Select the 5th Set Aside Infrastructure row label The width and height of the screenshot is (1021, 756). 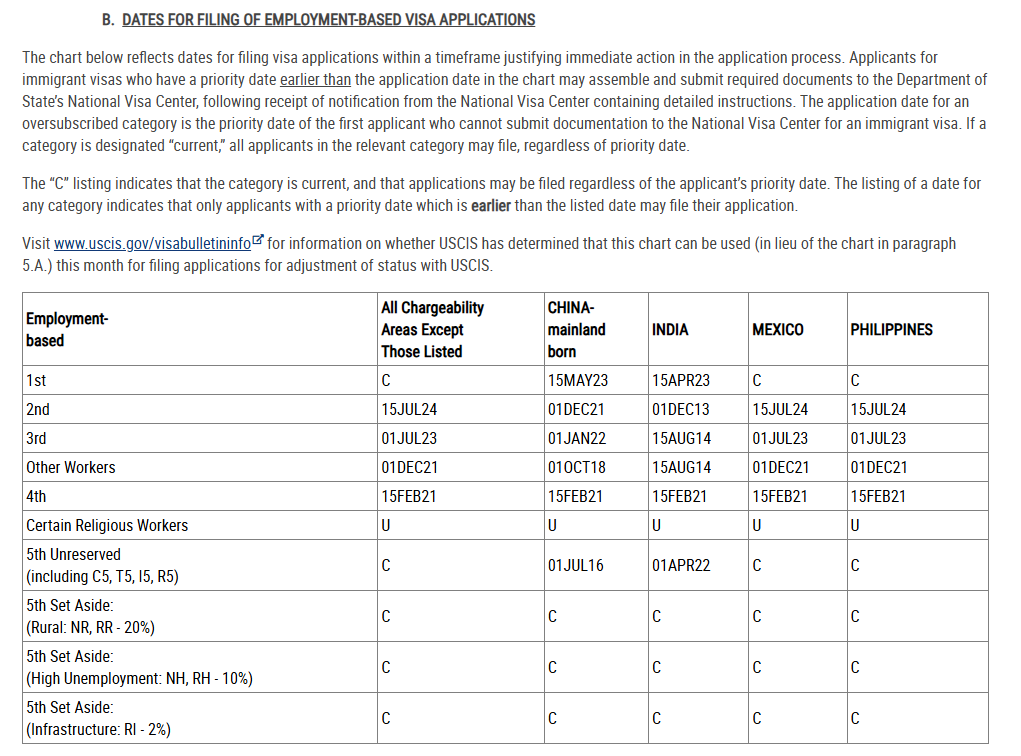[x=91, y=718]
